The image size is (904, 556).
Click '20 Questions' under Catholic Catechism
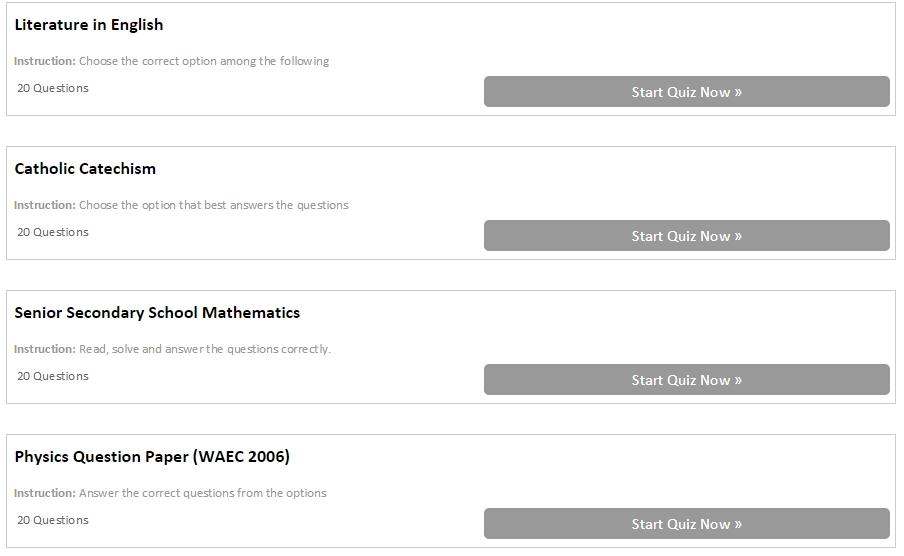click(53, 232)
